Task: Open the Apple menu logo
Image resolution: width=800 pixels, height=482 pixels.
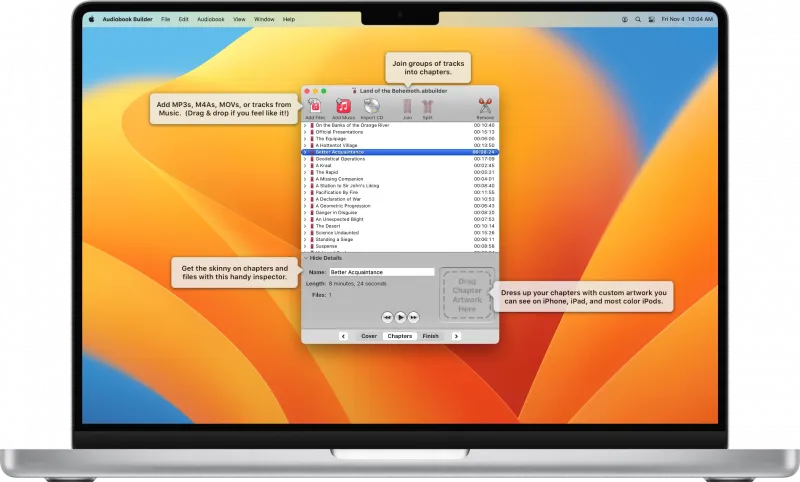Action: 92,19
